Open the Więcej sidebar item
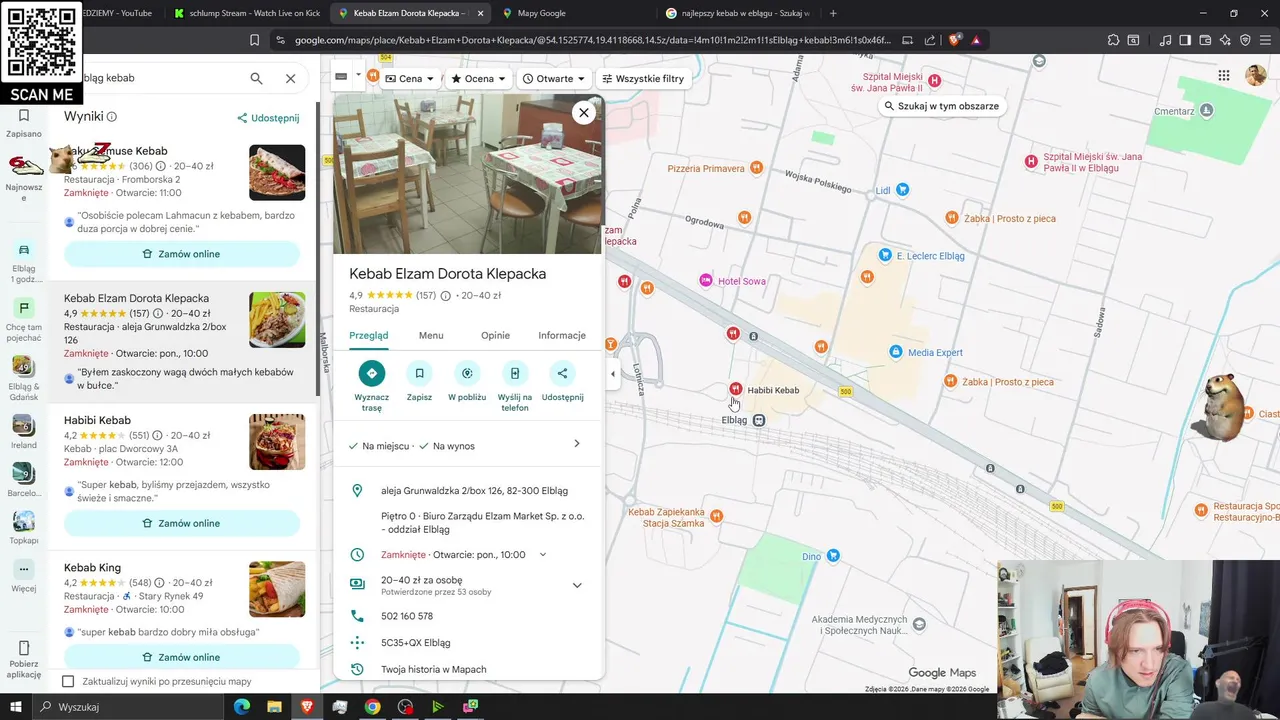This screenshot has height=720, width=1280. 24,576
